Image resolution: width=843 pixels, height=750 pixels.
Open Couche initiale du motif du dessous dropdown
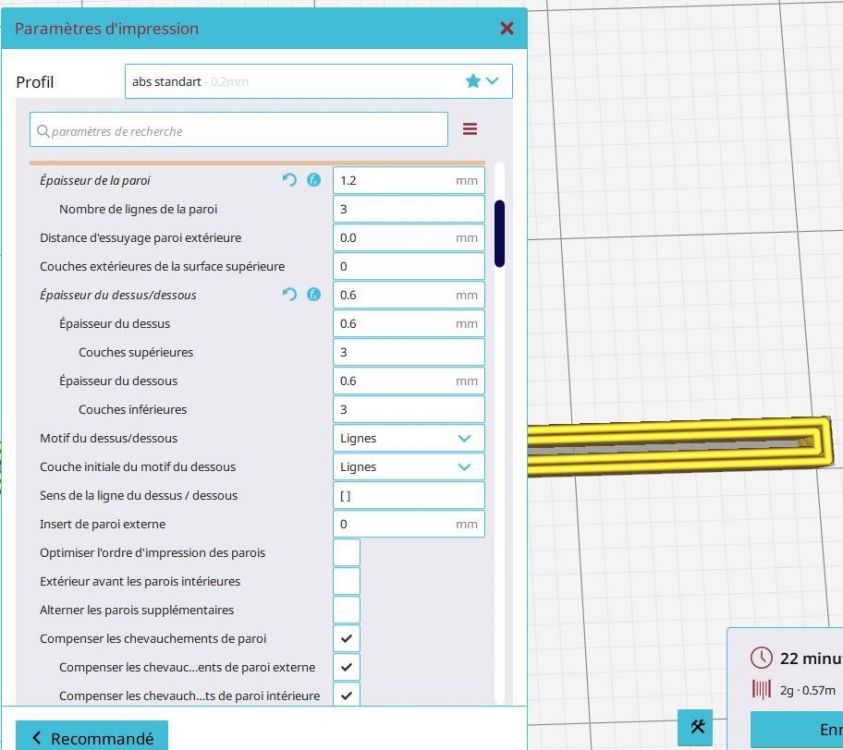[409, 467]
